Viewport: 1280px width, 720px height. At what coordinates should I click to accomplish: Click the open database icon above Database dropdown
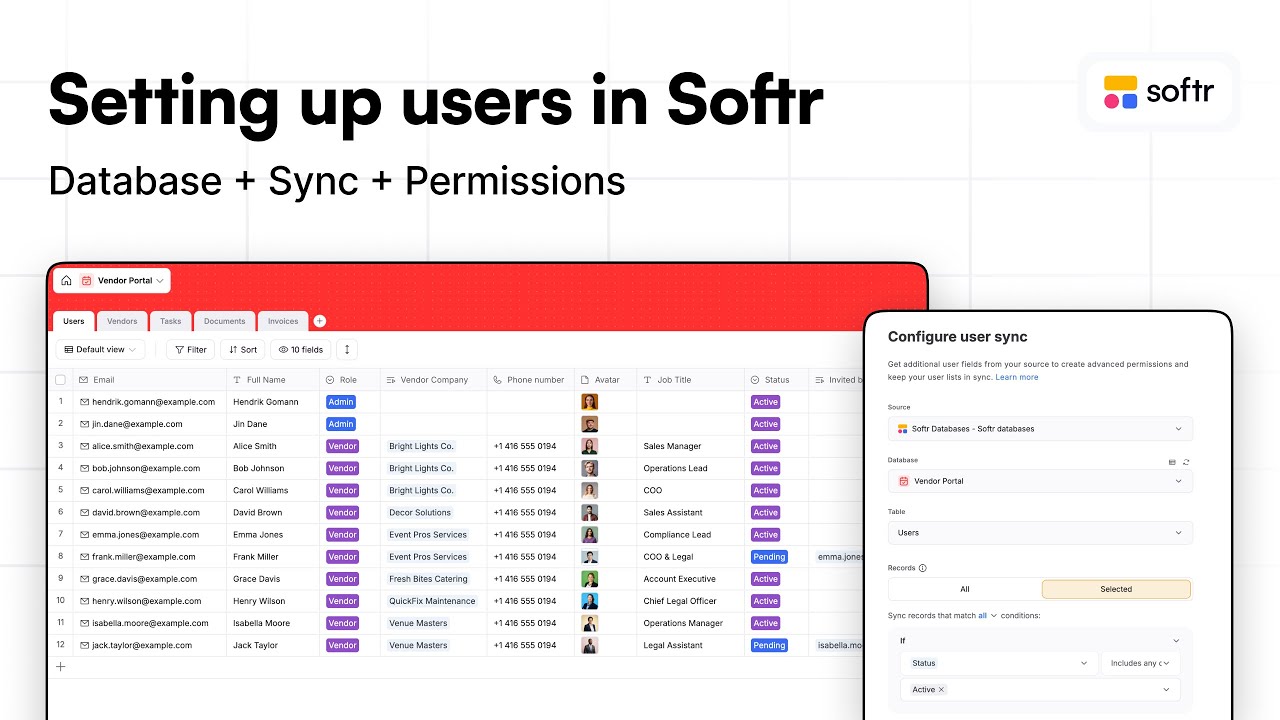point(1172,462)
